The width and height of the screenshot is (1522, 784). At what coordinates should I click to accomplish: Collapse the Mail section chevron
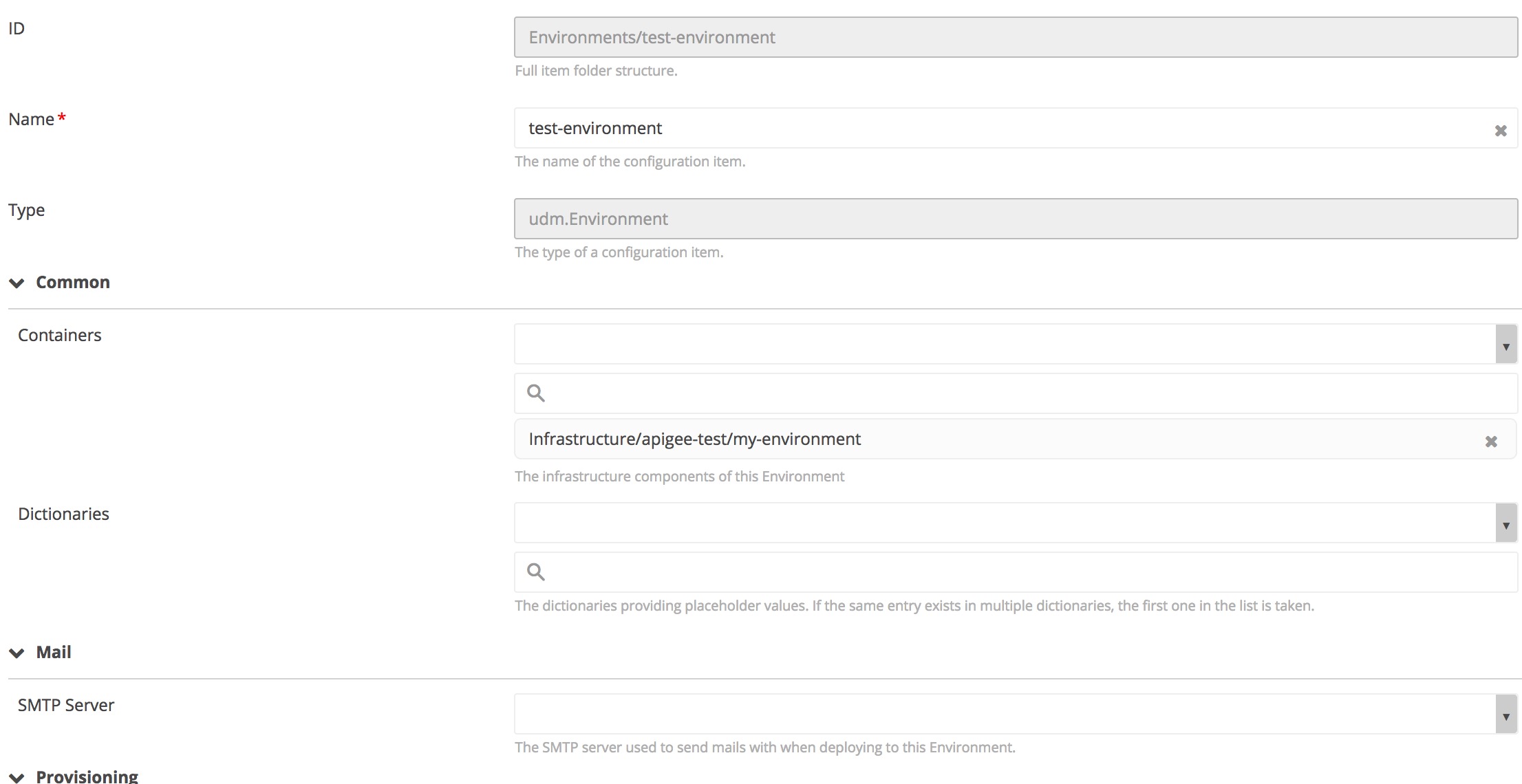click(x=17, y=653)
